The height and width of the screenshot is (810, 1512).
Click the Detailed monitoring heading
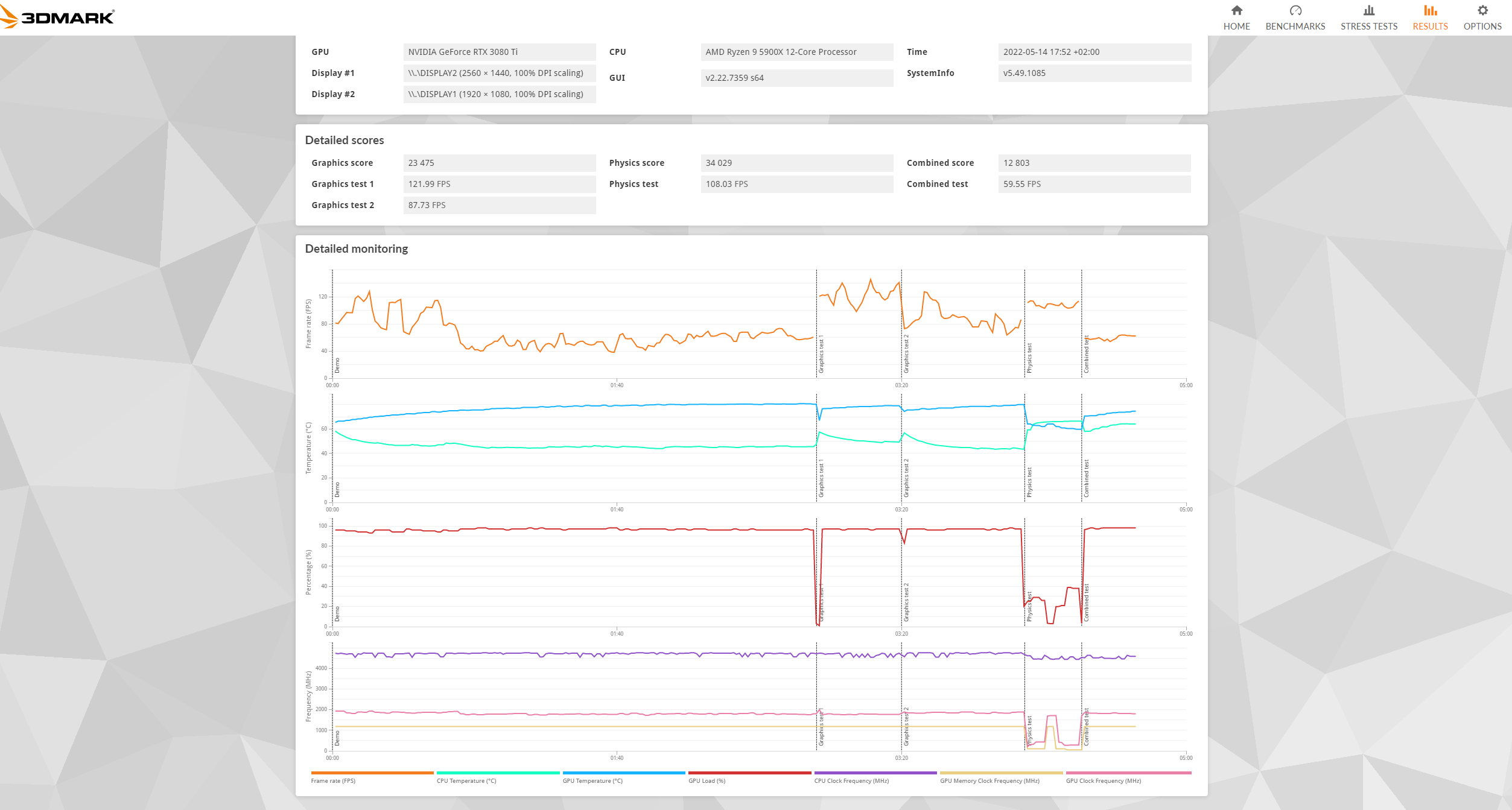[356, 248]
